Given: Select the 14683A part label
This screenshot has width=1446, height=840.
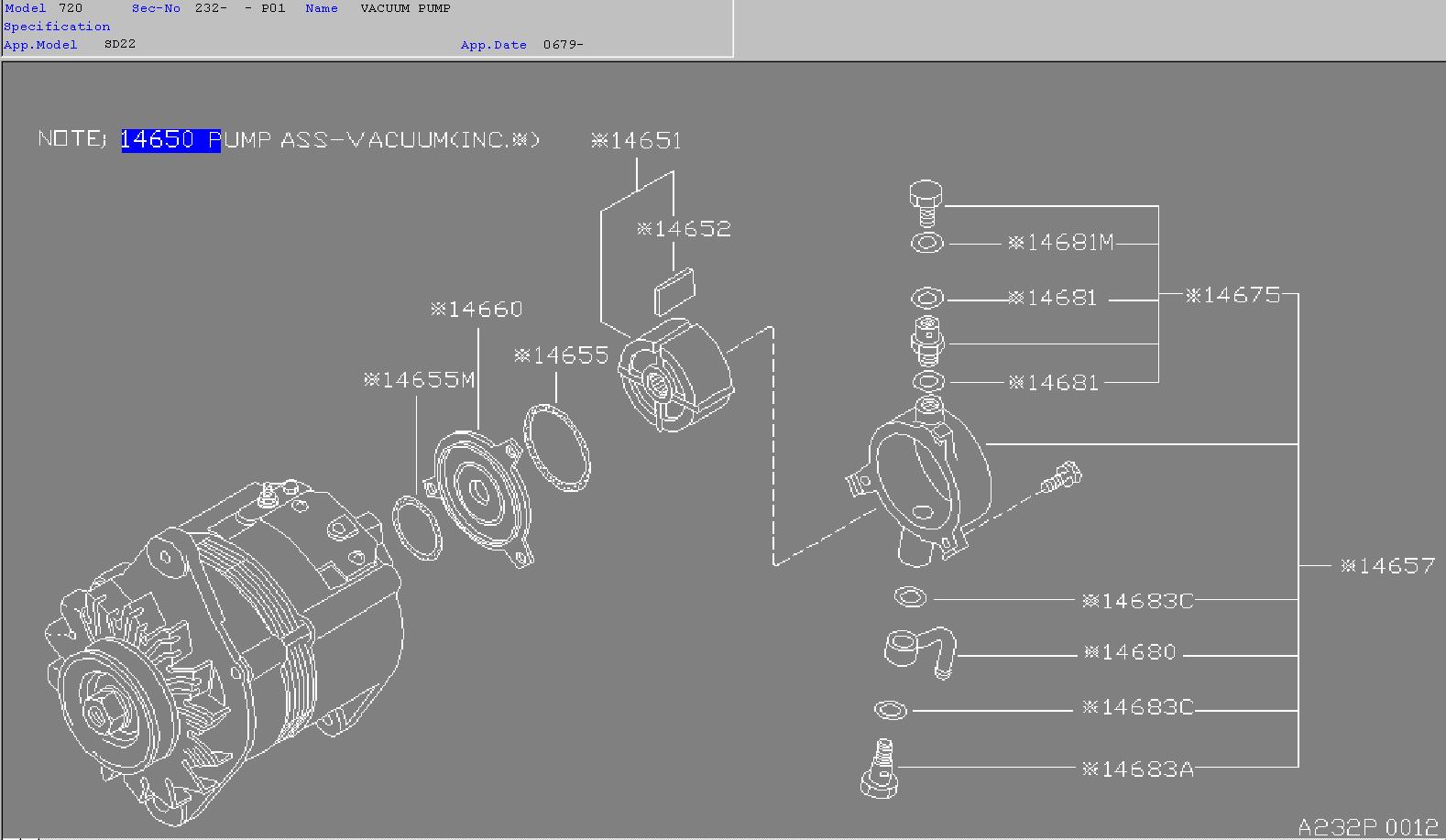Looking at the screenshot, I should [x=1137, y=769].
